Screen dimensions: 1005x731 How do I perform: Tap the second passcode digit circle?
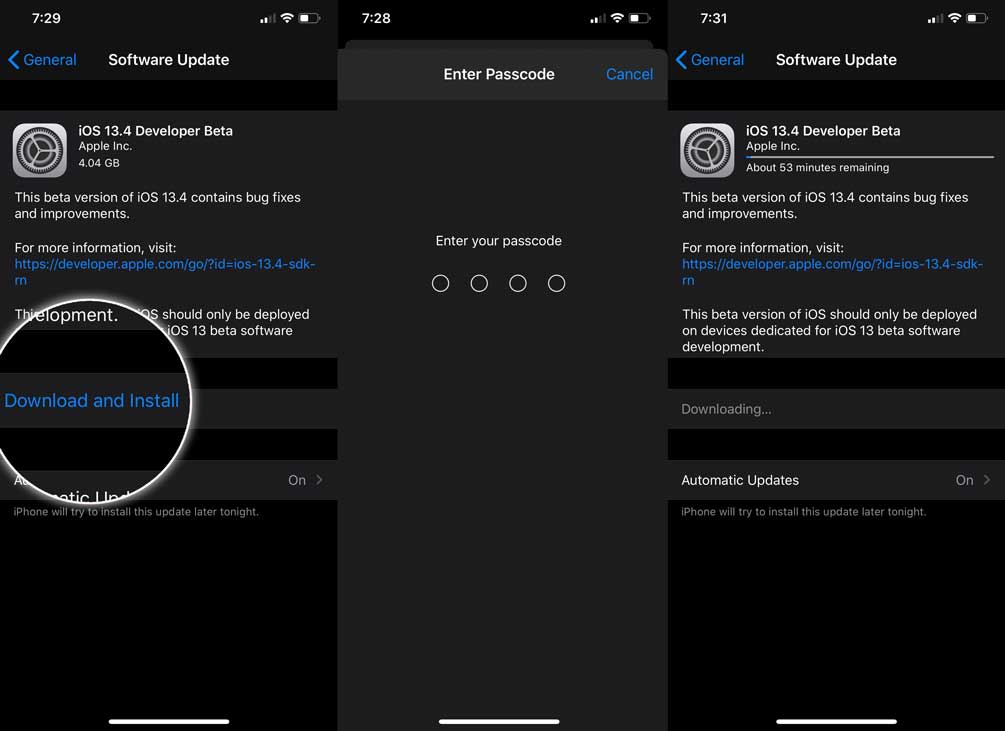[479, 283]
